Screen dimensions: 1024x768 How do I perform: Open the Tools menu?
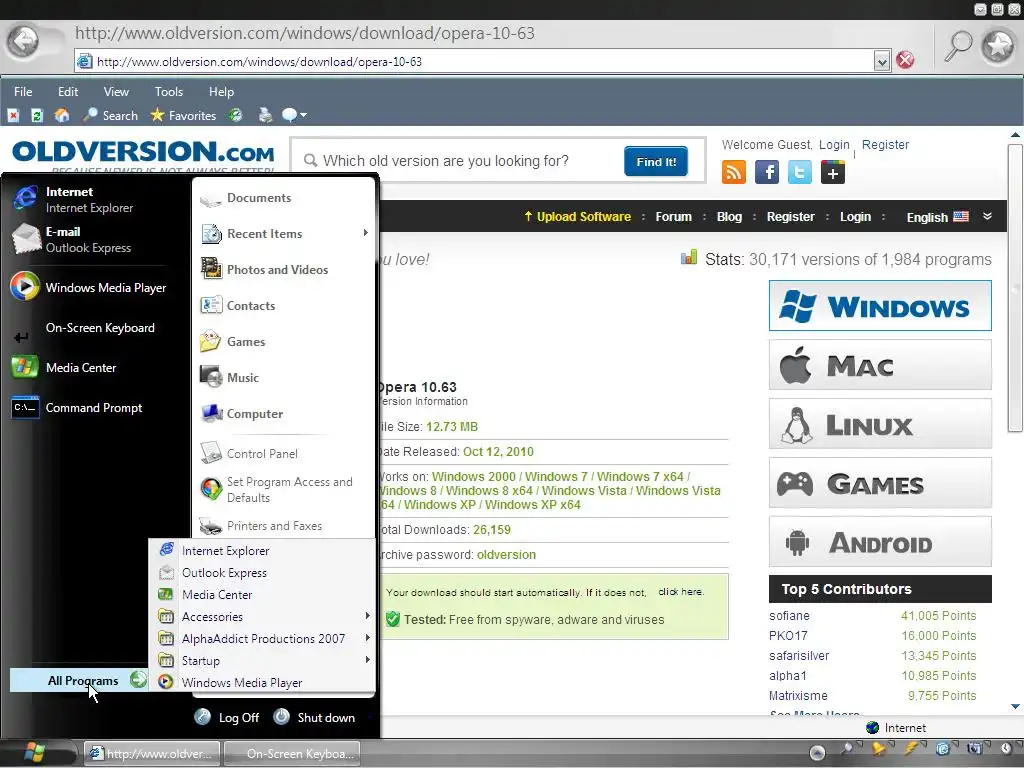pyautogui.click(x=168, y=91)
